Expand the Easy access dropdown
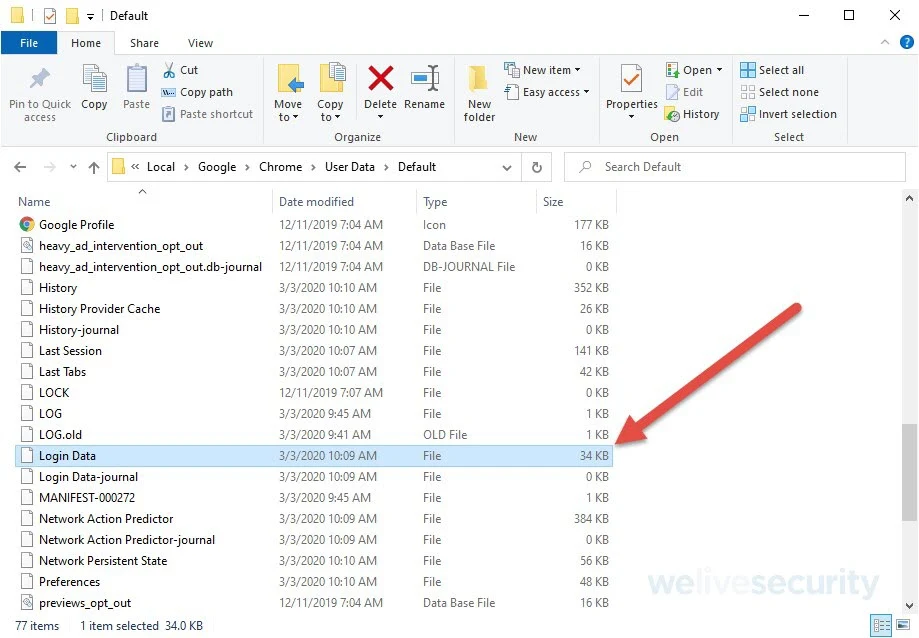Screen dimensions: 919x638 coord(547,92)
